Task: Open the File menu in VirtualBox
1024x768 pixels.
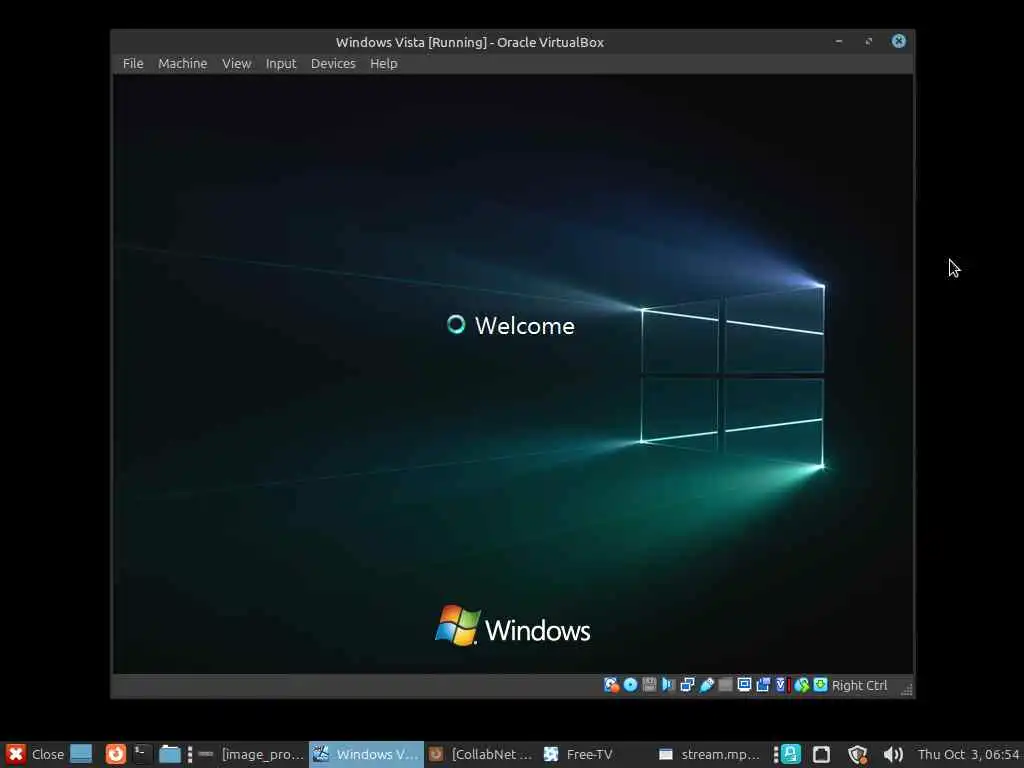Action: coord(133,63)
